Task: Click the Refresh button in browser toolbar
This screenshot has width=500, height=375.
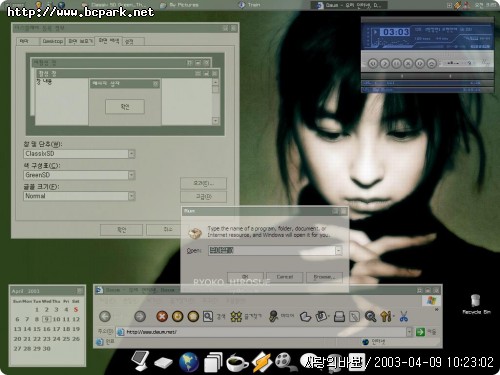Action: (x=178, y=316)
